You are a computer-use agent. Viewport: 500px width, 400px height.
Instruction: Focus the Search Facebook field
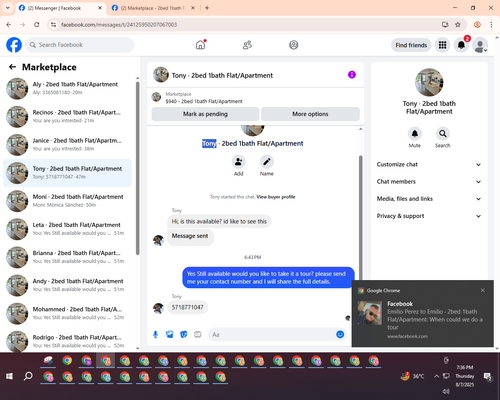click(80, 45)
